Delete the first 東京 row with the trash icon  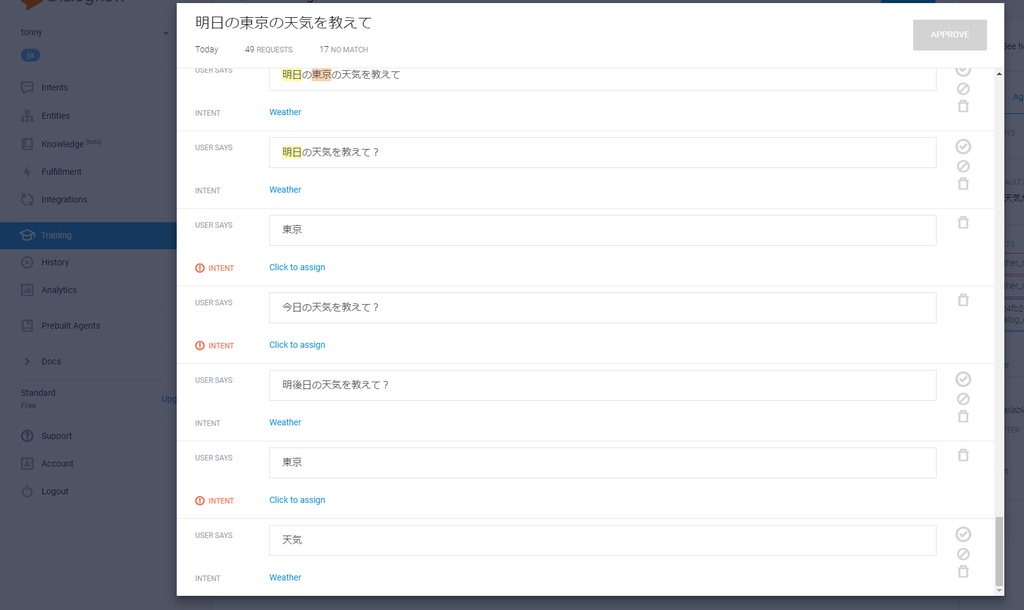tap(963, 223)
